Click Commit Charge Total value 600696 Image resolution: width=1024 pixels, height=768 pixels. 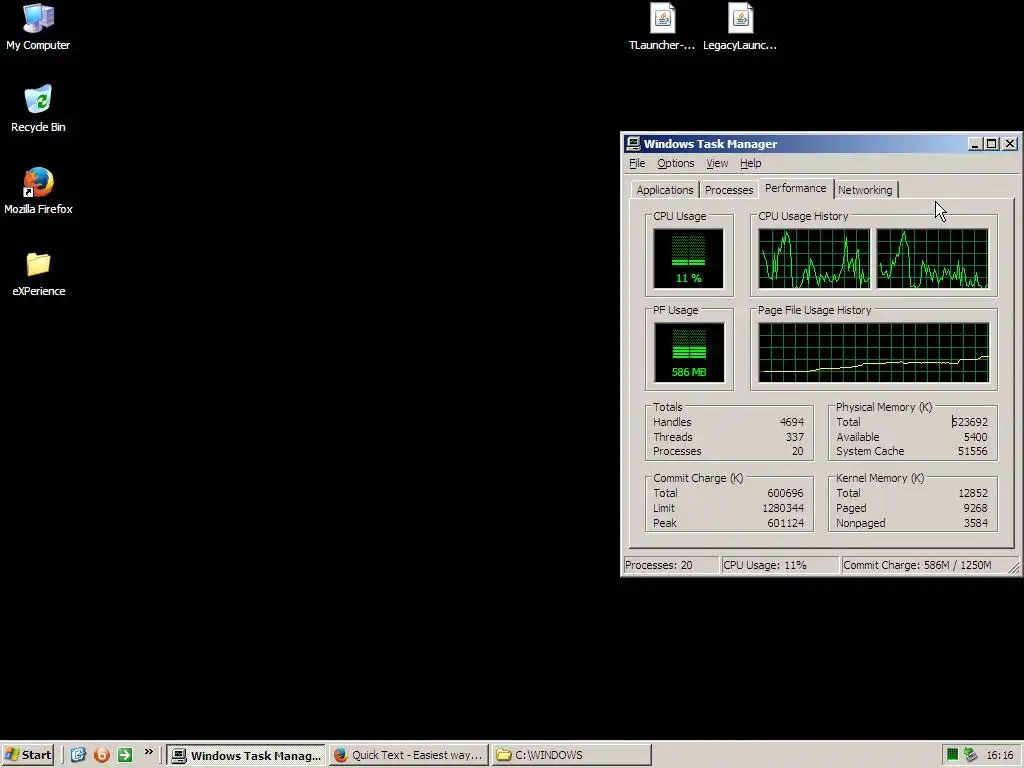(786, 493)
